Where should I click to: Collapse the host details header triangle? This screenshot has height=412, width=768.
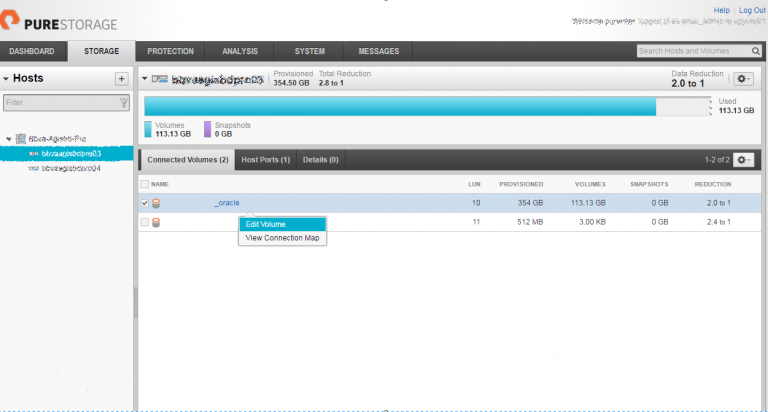tap(145, 78)
